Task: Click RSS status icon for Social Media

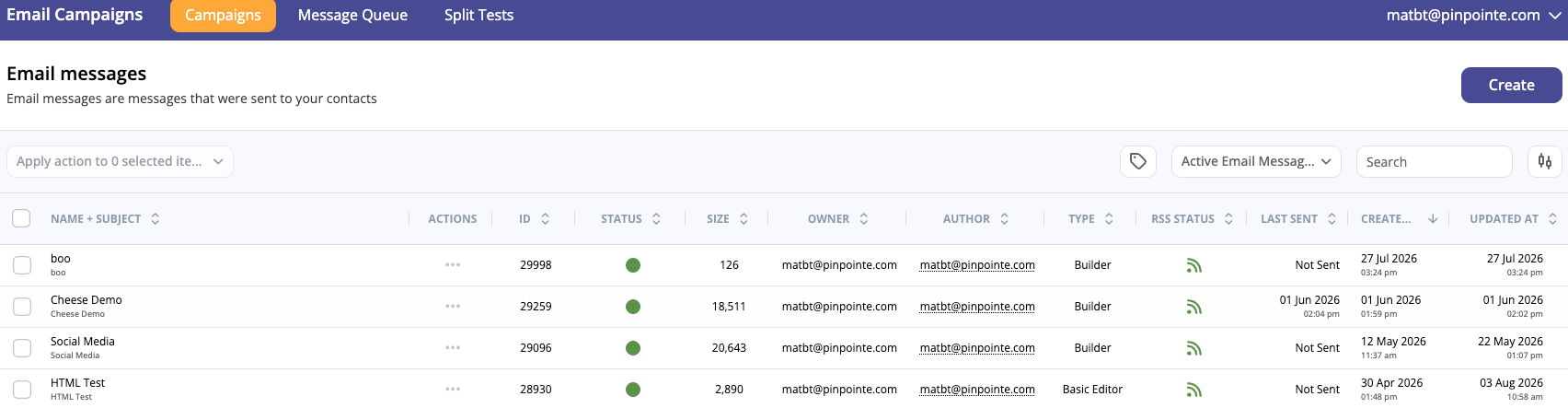Action: (1194, 348)
